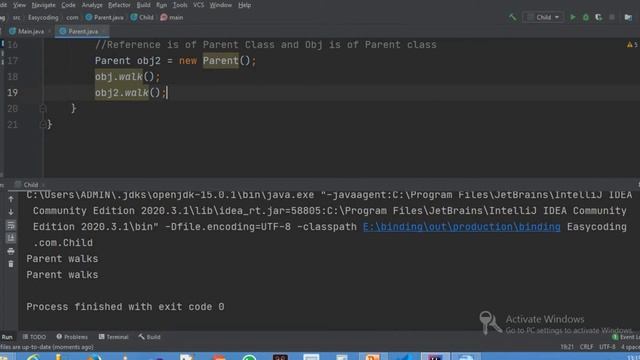
Task: Open the Problems tool window
Action: (x=72, y=337)
